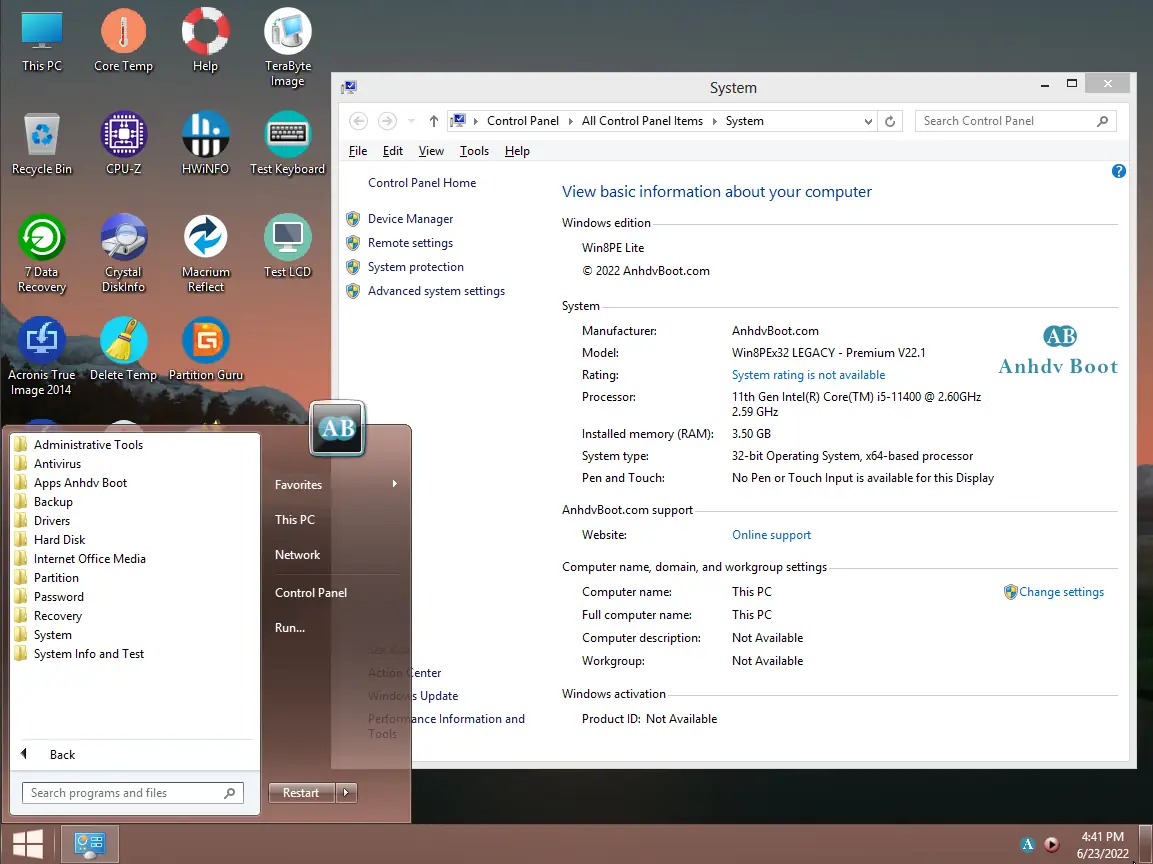Launch Core Temp from desktop
The height and width of the screenshot is (864, 1153).
tap(124, 40)
